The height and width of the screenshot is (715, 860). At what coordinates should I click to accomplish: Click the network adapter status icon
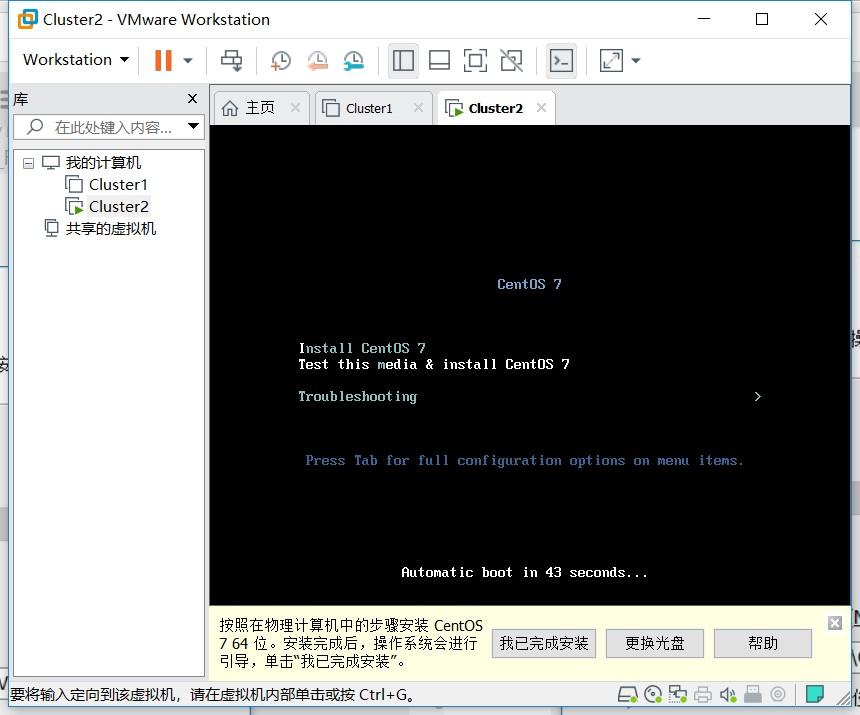pos(677,695)
